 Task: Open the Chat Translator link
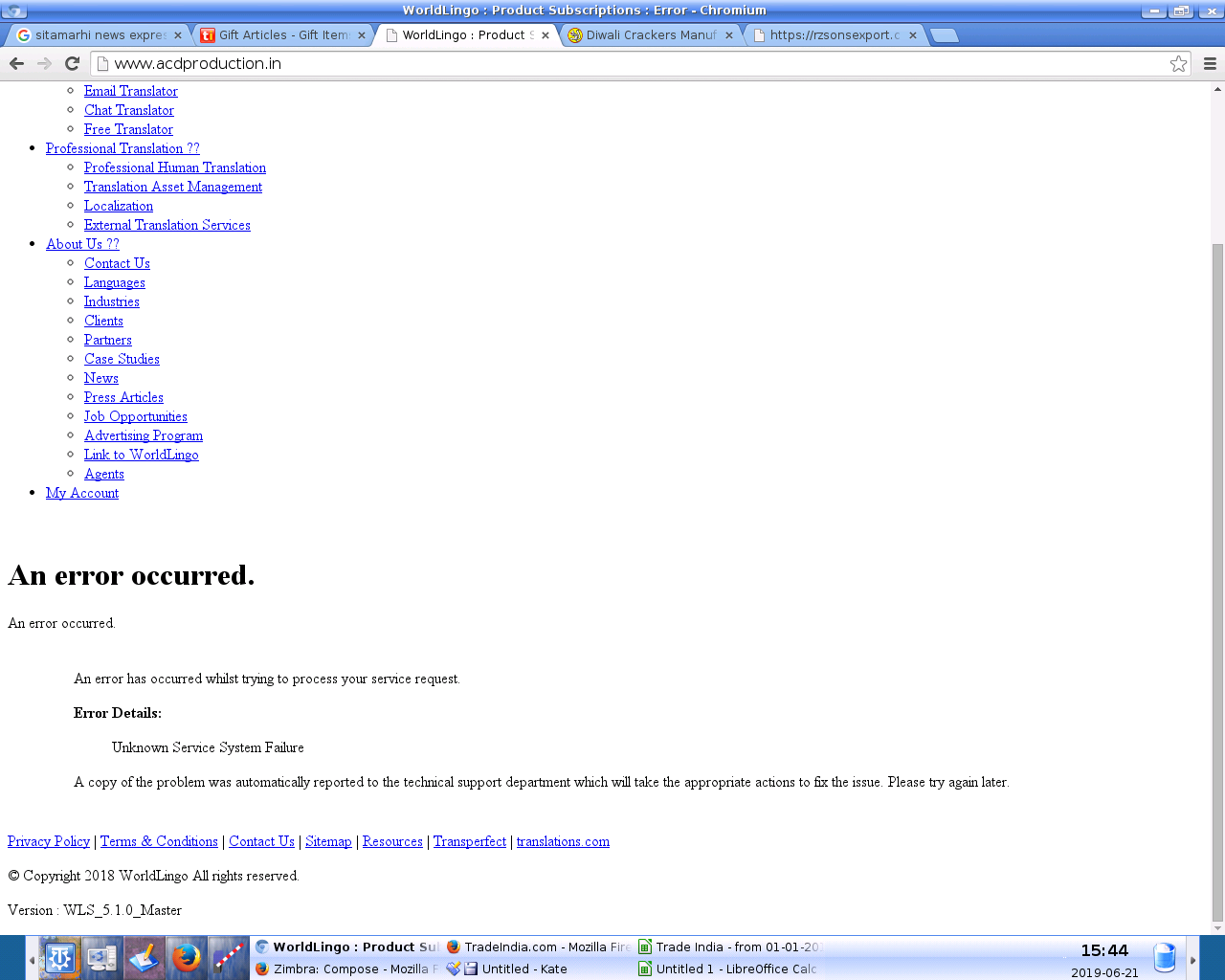tap(129, 110)
